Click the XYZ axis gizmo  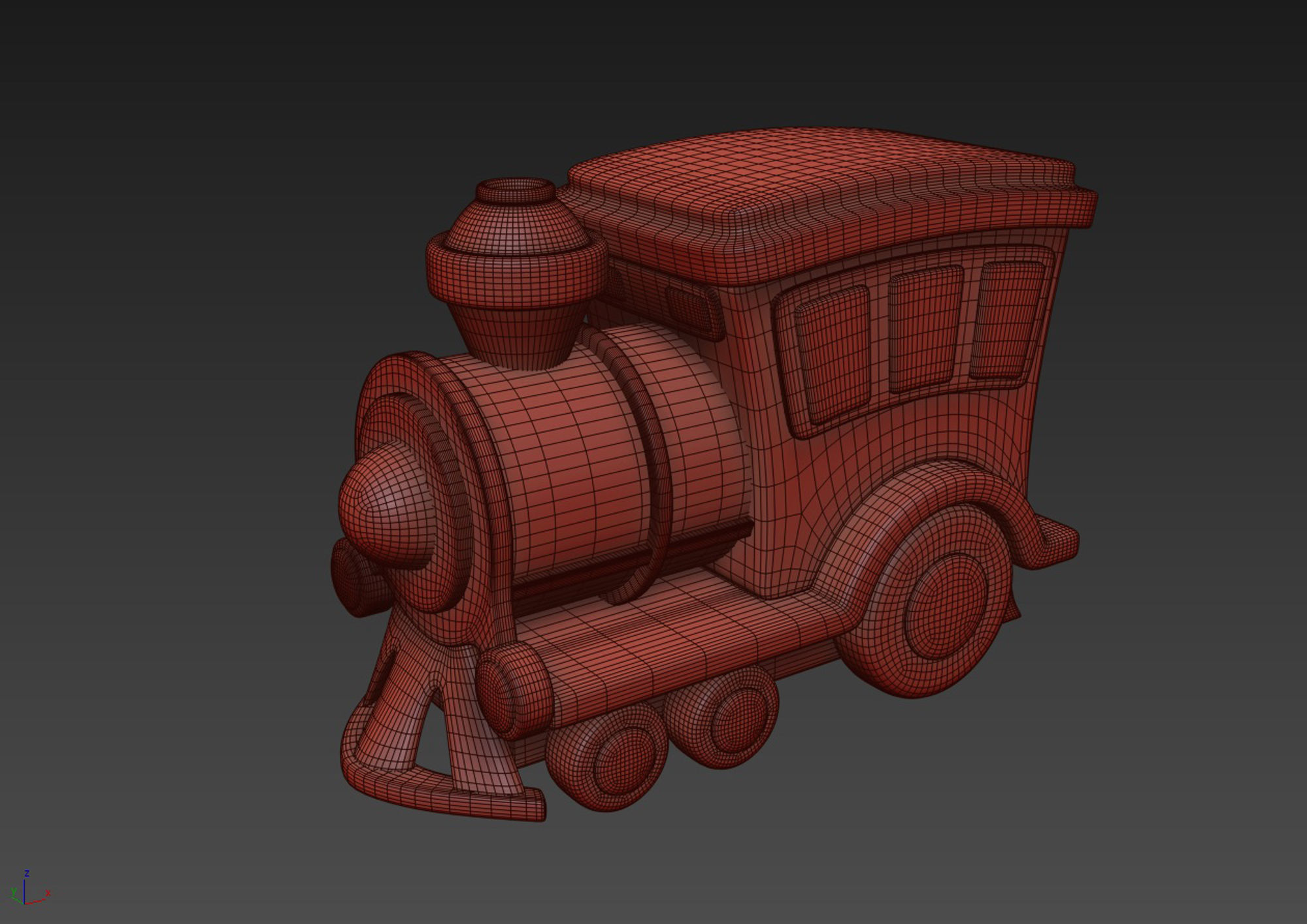(29, 889)
